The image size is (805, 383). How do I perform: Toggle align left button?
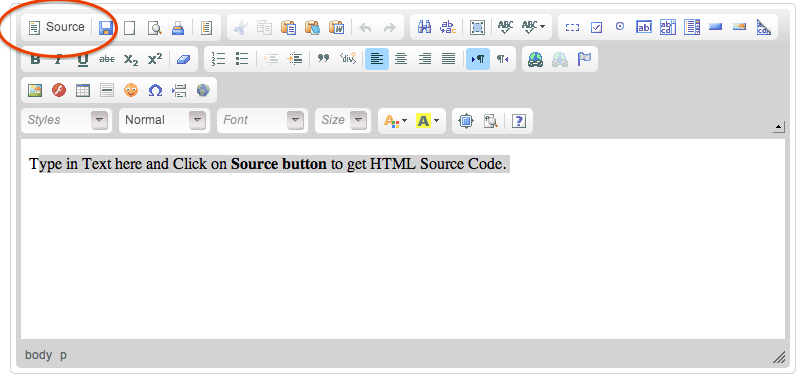[x=377, y=60]
